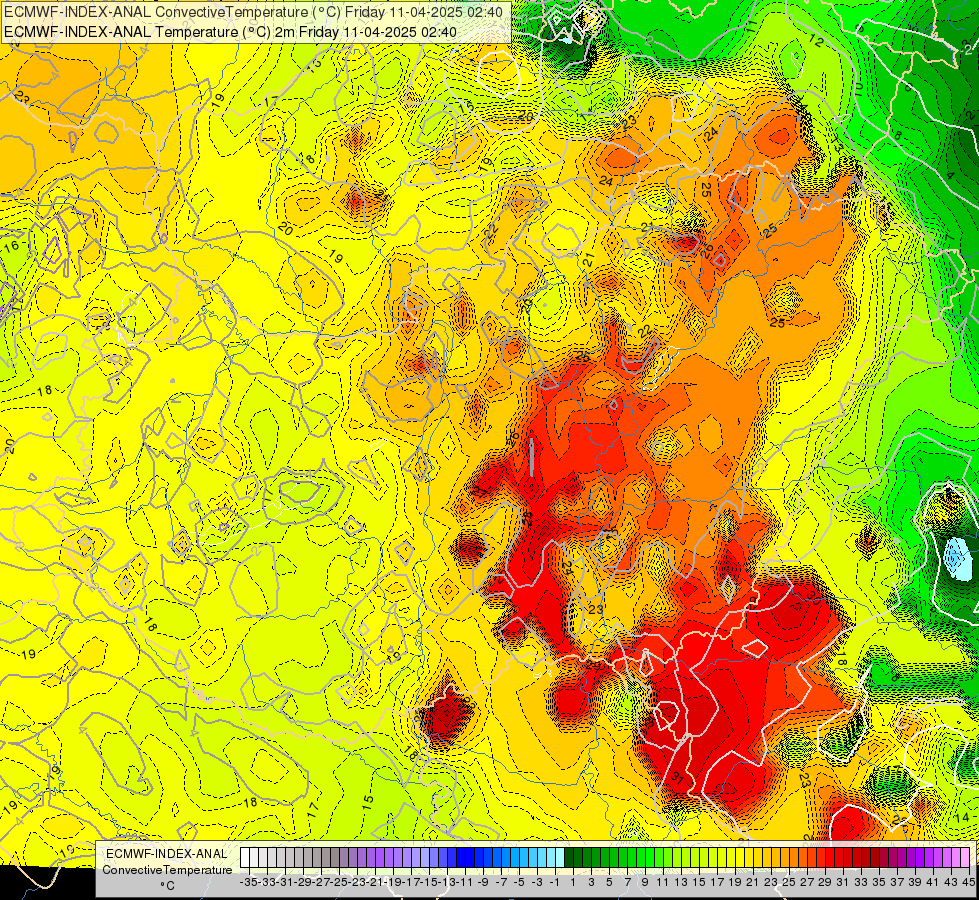Click the legend scale value 35
This screenshot has height=900, width=979.
point(879,883)
